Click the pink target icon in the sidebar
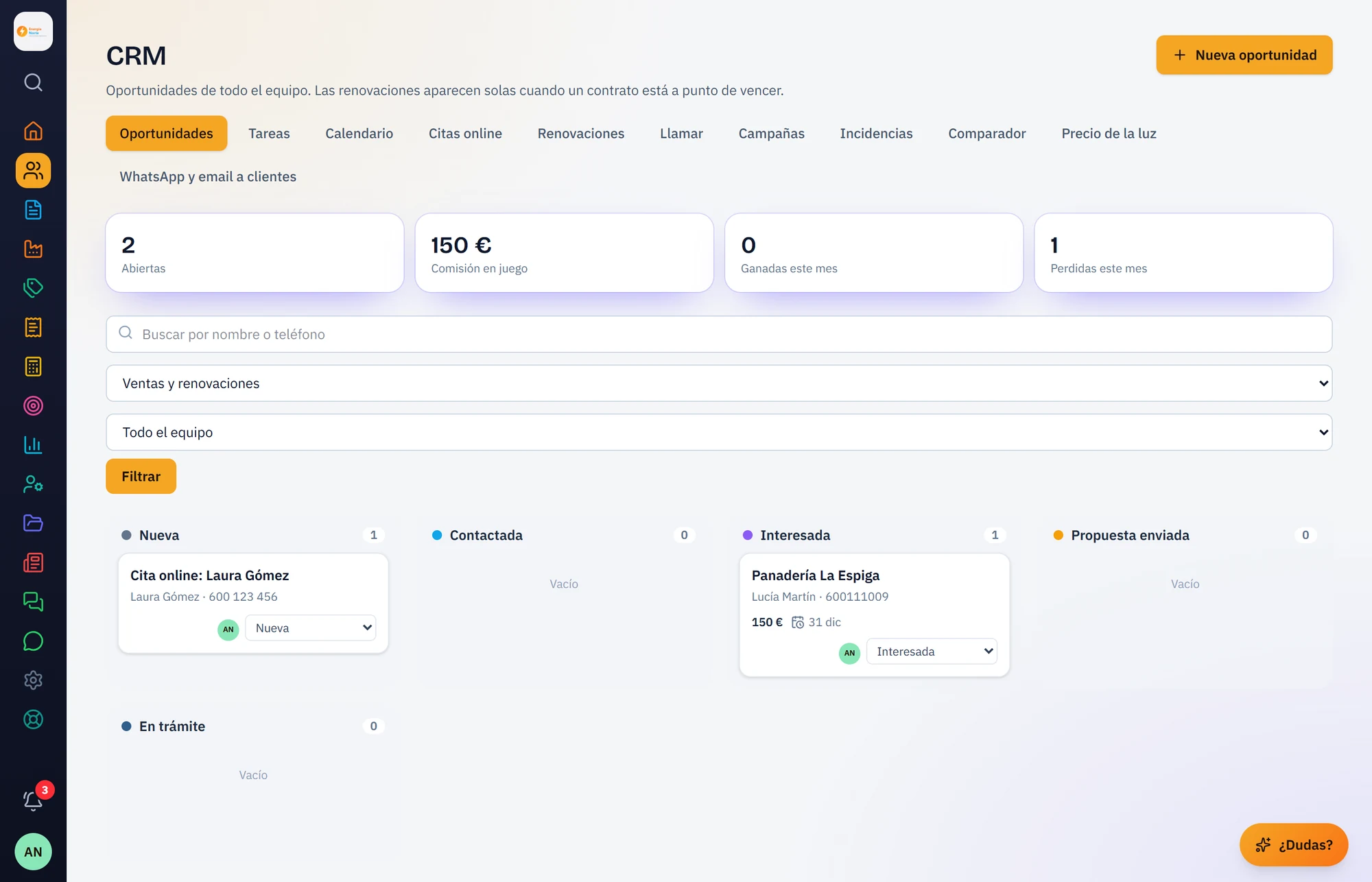1372x882 pixels. coord(33,406)
